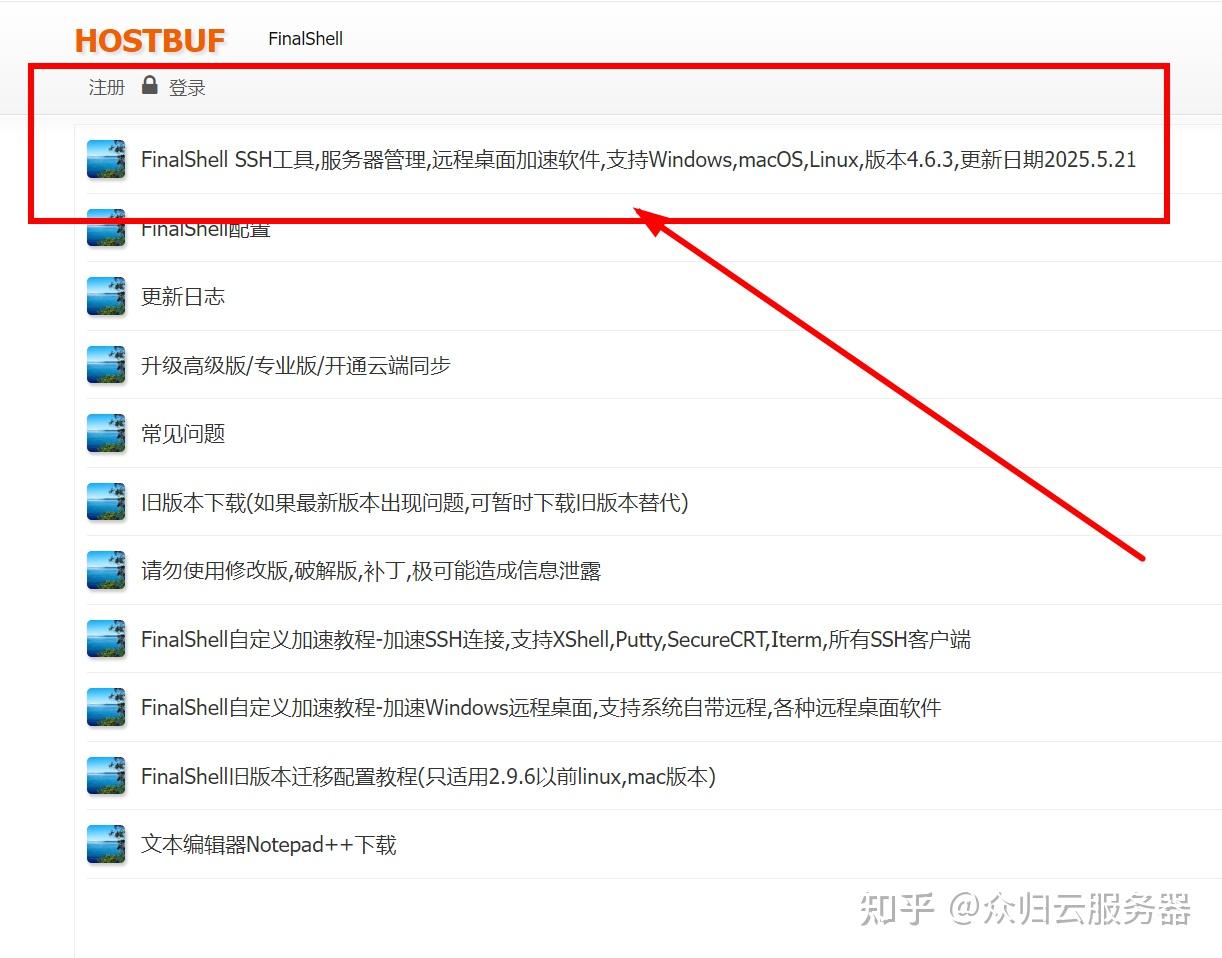1222x958 pixels.
Task: Click the icon beside 常见问题
Action: point(106,433)
